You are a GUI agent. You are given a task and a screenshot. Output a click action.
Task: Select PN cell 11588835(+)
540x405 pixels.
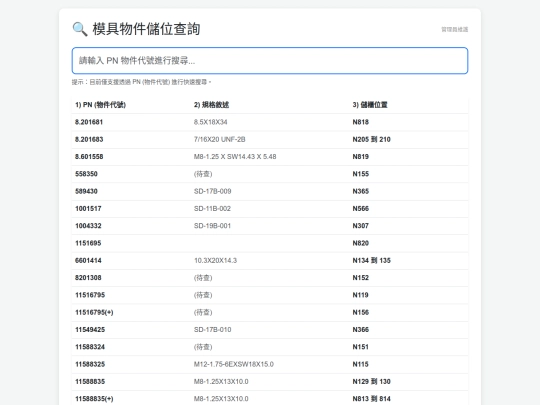[x=94, y=399]
